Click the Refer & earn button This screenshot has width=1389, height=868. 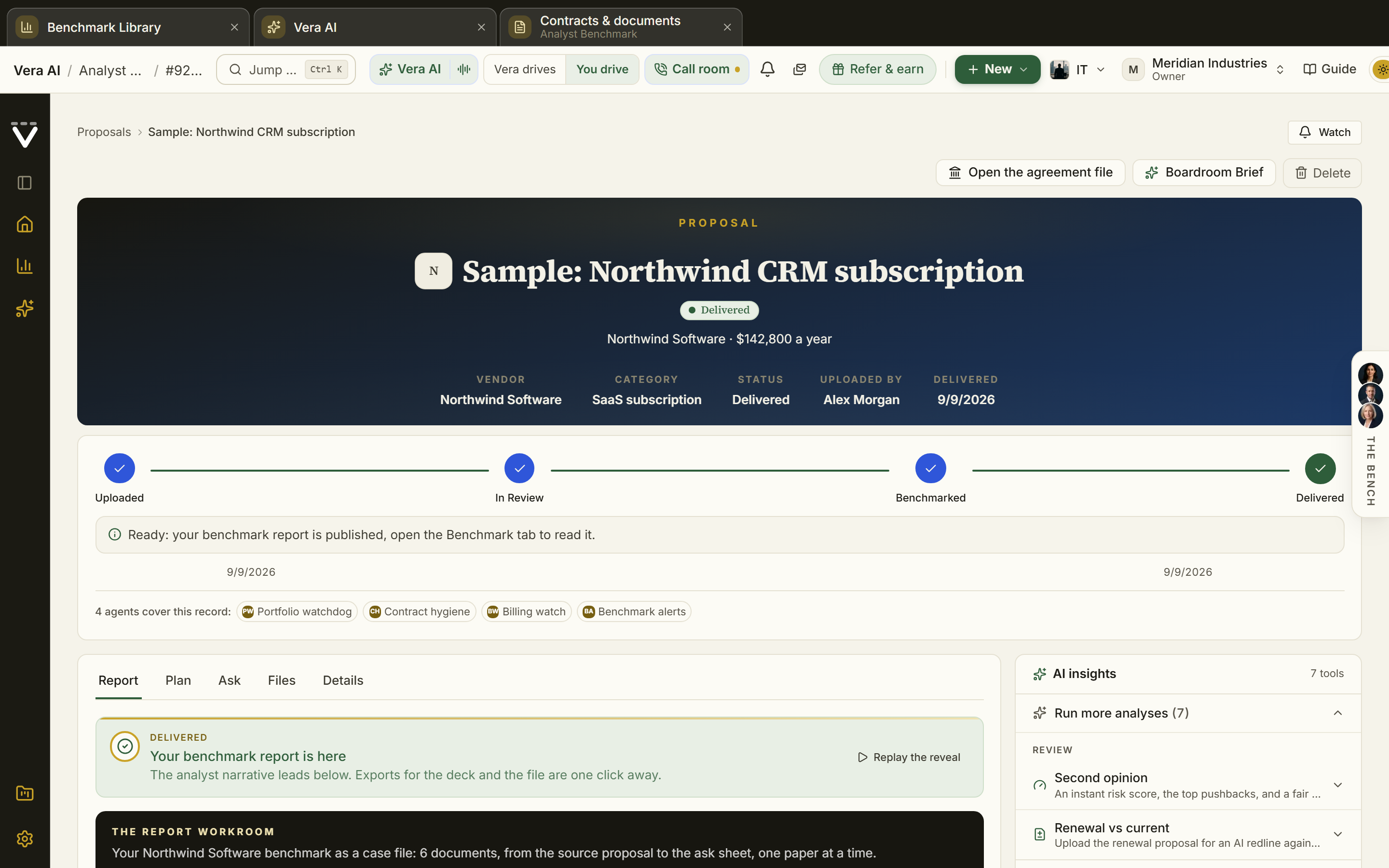[878, 69]
